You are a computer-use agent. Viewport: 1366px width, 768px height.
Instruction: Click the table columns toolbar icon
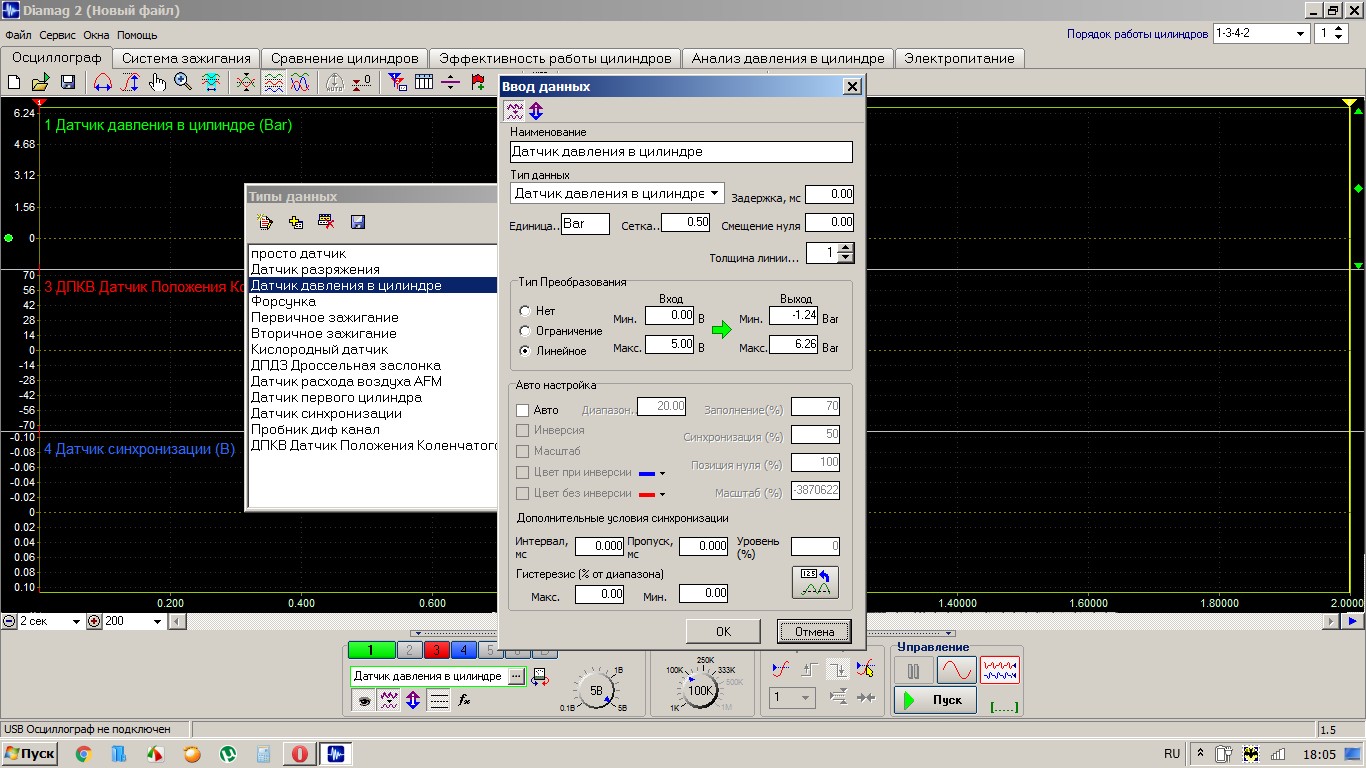[424, 82]
